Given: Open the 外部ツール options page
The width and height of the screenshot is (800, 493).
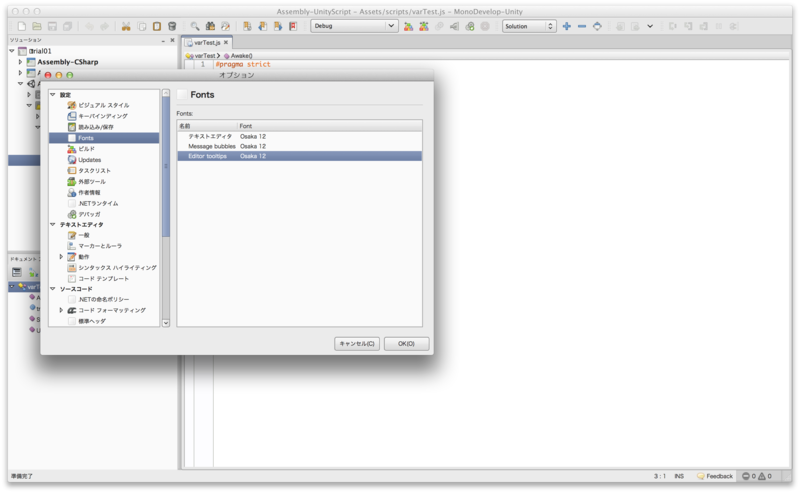Looking at the screenshot, I should [x=92, y=182].
